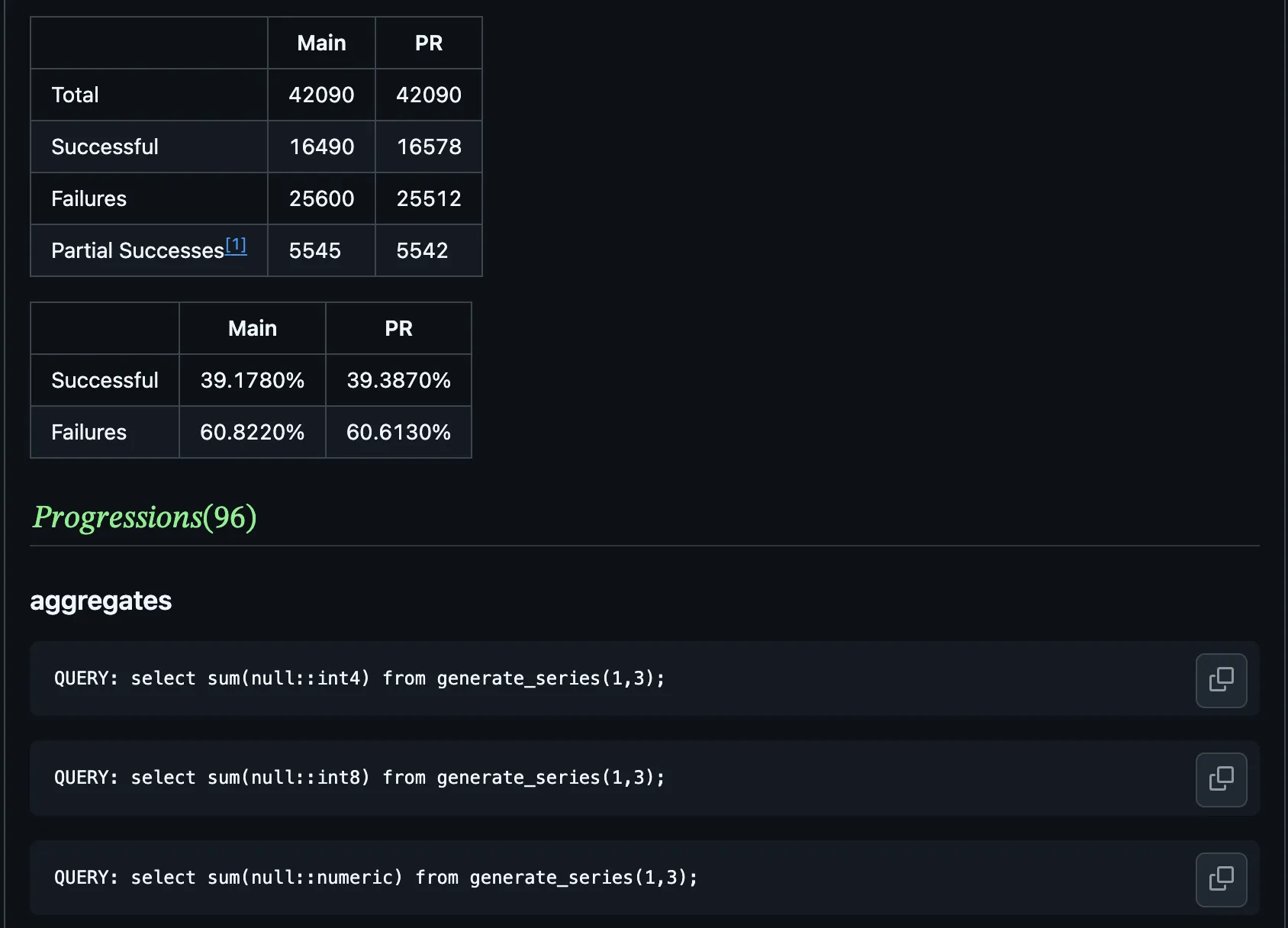
Task: Click the Successful row label in the percentages table
Action: tap(105, 380)
